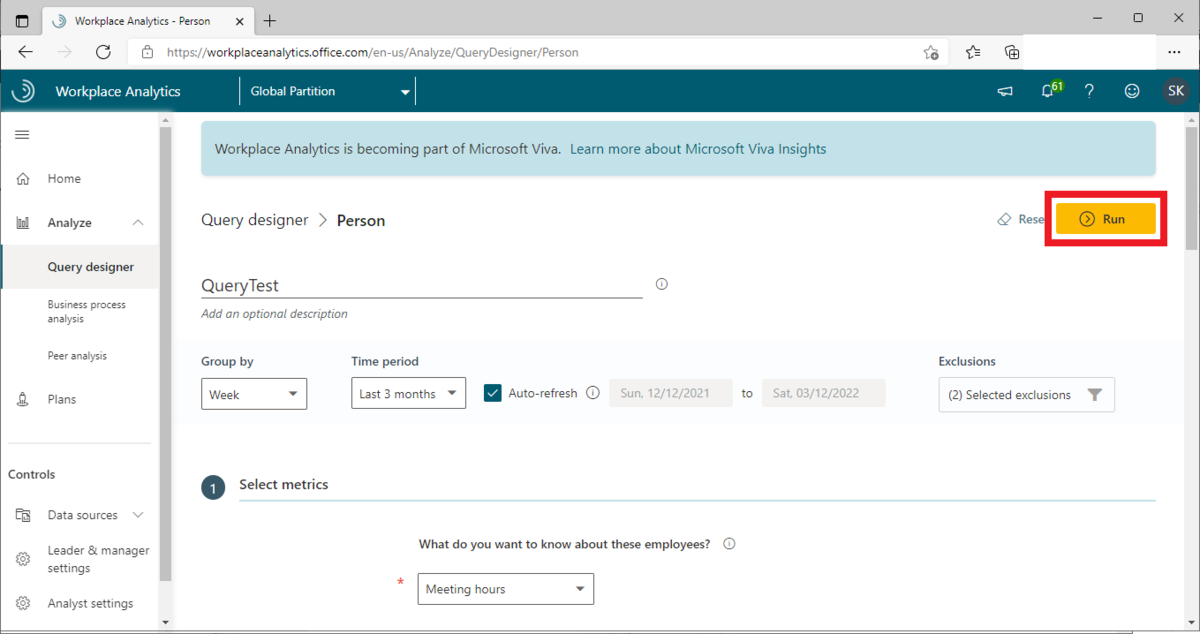Open the SK account avatar
The image size is (1200, 634).
click(1176, 91)
